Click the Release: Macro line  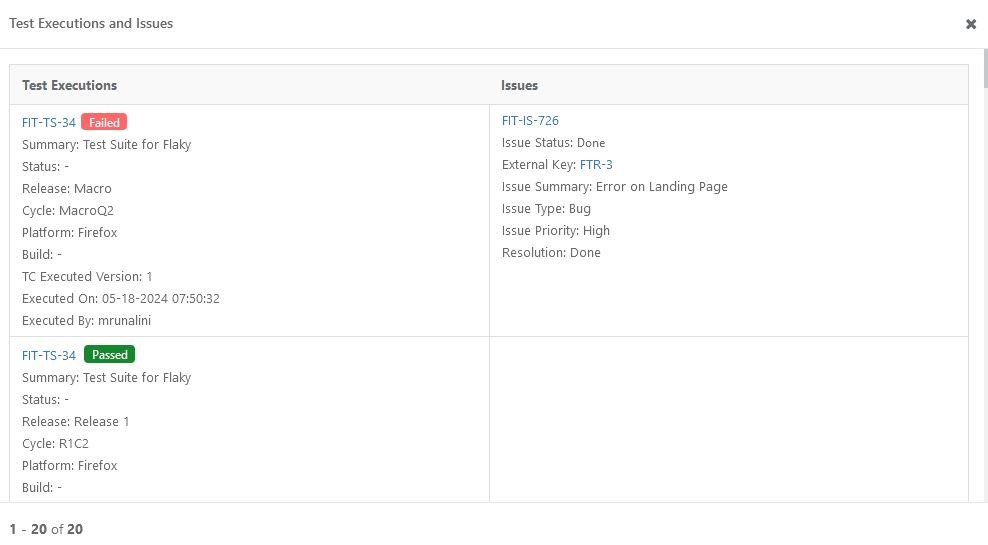[x=67, y=189]
